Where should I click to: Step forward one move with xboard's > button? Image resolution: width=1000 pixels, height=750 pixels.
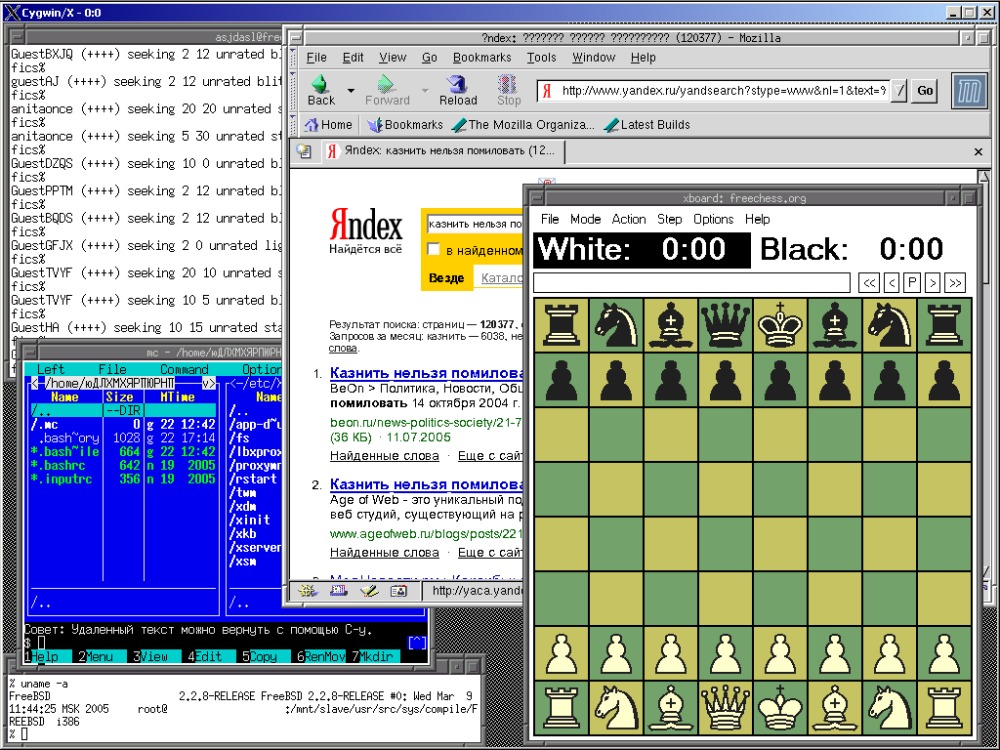(933, 283)
